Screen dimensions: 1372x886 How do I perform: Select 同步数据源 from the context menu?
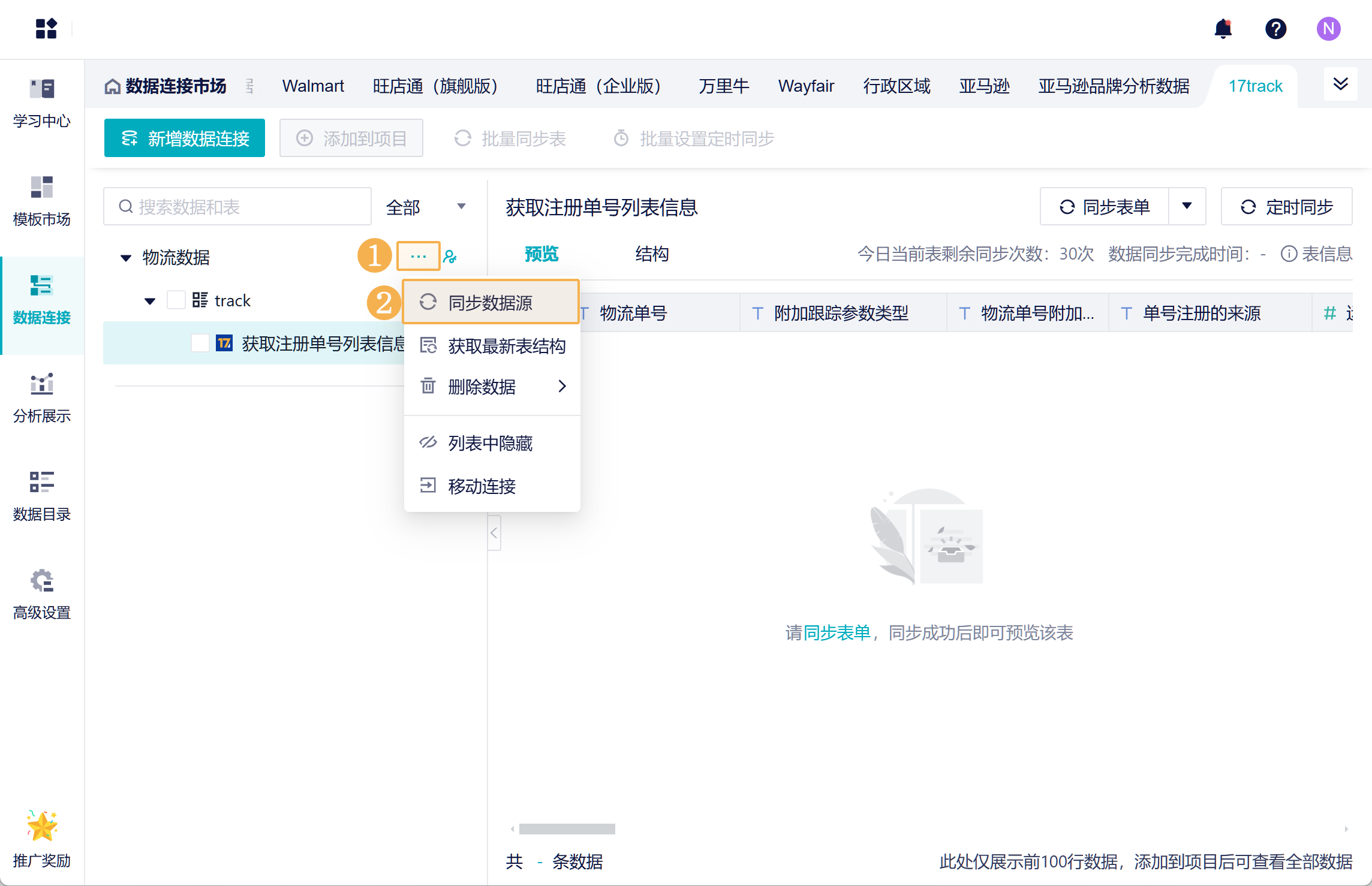[490, 303]
